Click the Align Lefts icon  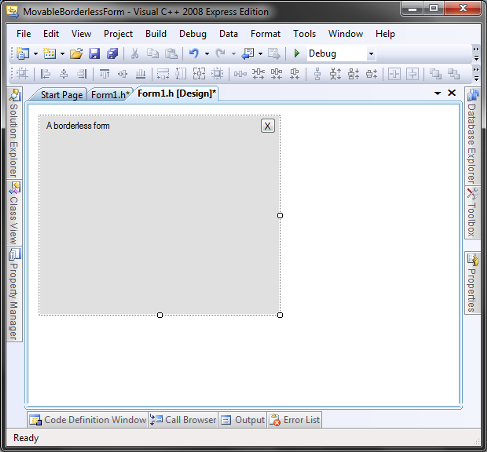[45, 74]
